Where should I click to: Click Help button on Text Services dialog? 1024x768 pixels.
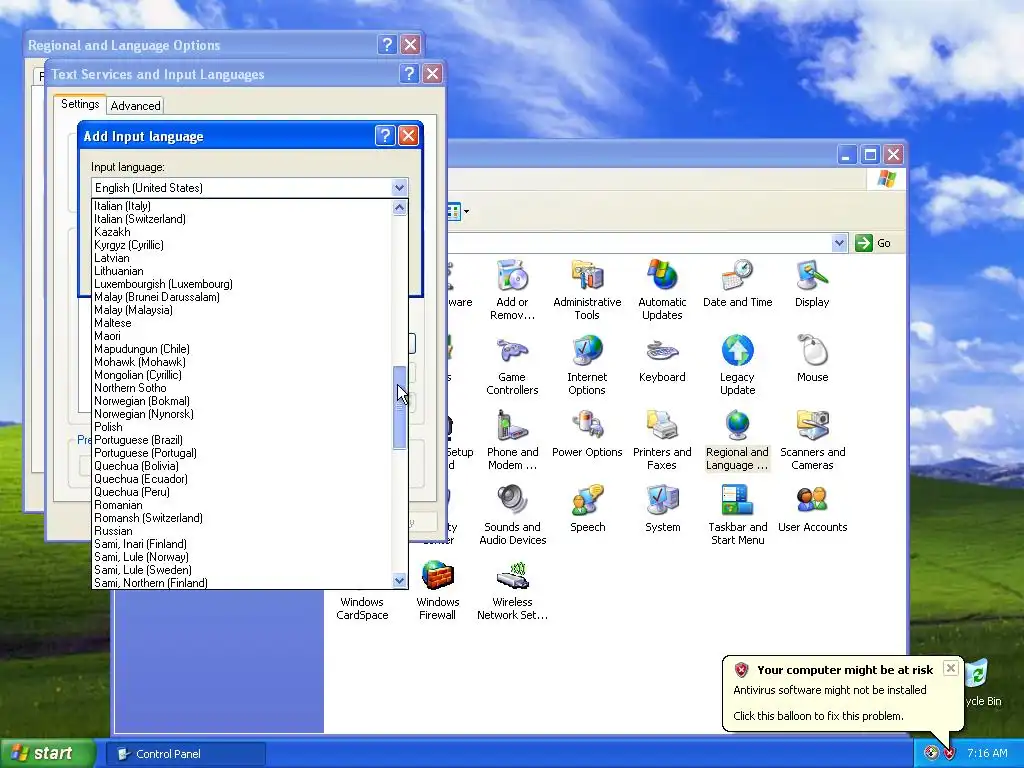(x=409, y=73)
